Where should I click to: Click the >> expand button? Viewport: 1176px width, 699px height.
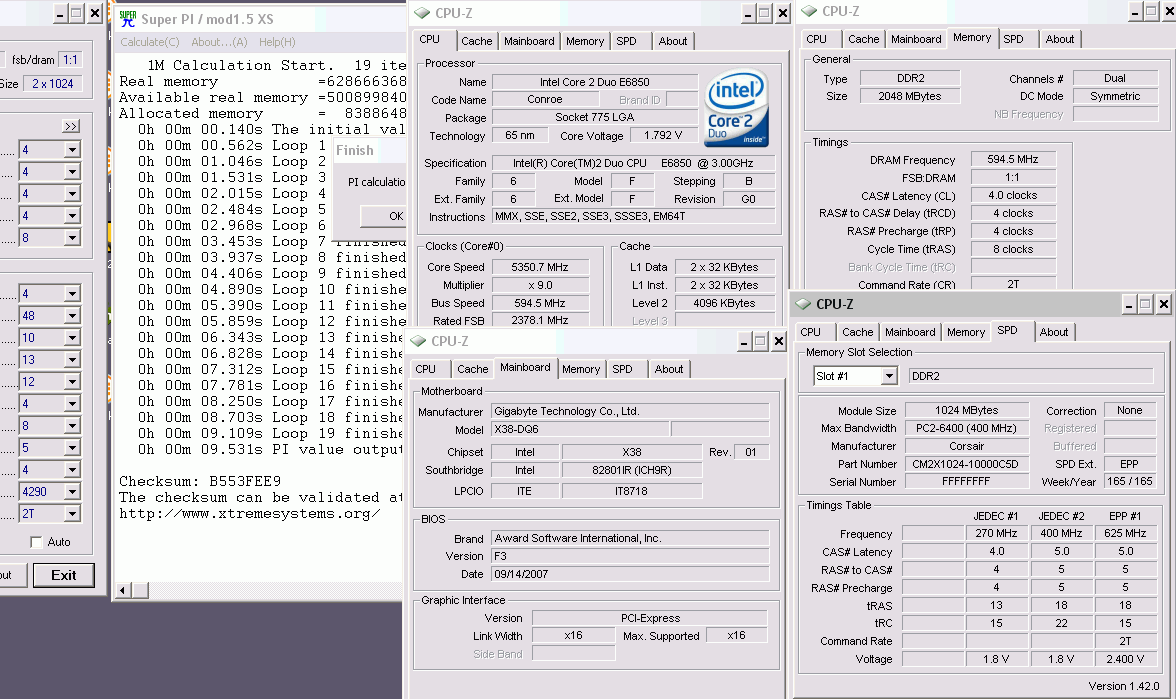pos(70,126)
